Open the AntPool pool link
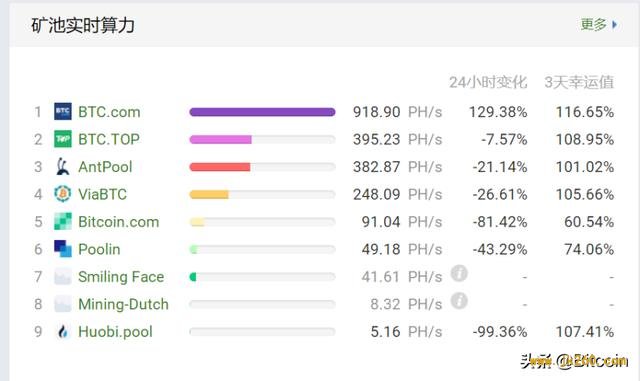 (105, 167)
